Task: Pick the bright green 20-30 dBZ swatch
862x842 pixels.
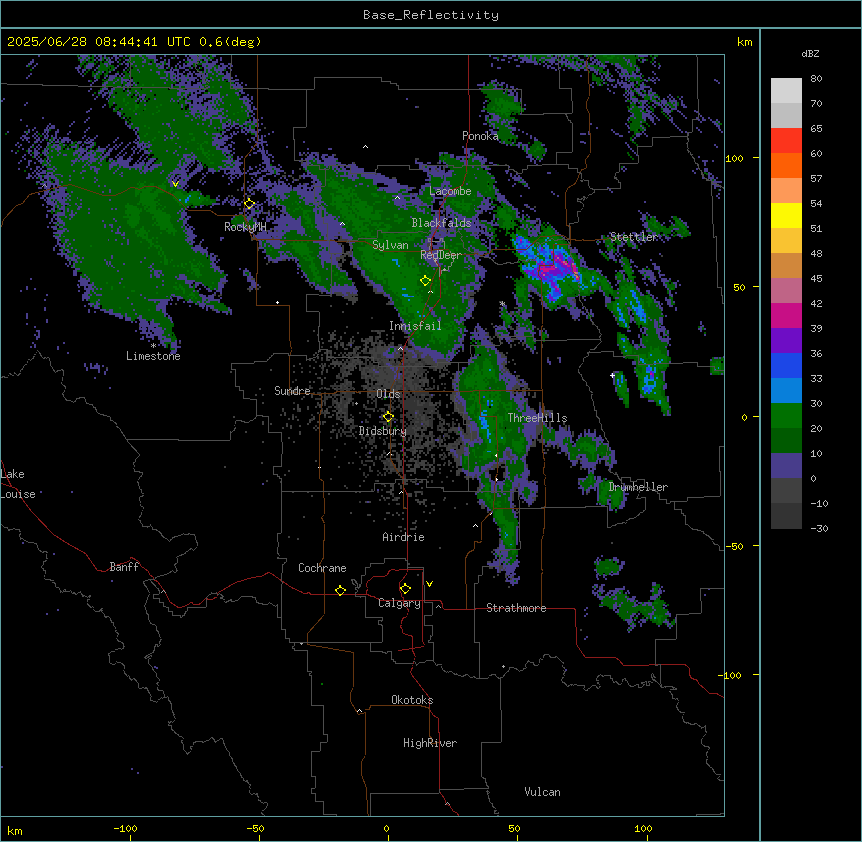Action: tap(786, 416)
